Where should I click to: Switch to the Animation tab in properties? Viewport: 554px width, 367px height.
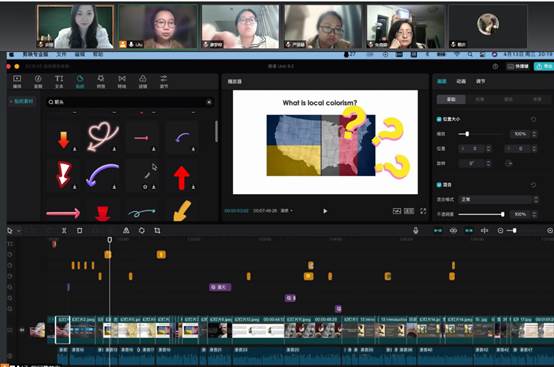click(x=461, y=81)
